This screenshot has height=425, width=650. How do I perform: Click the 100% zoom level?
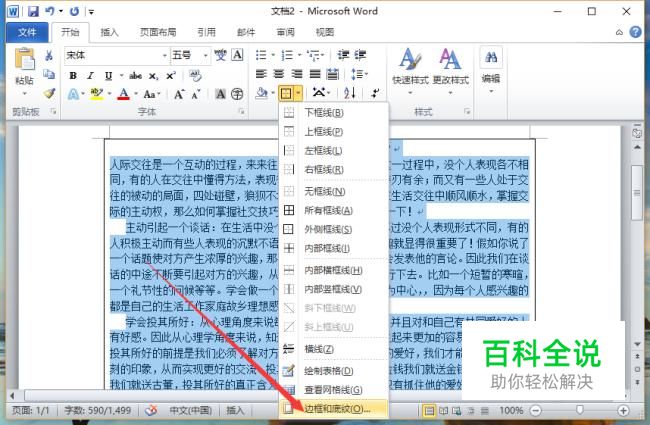click(511, 410)
